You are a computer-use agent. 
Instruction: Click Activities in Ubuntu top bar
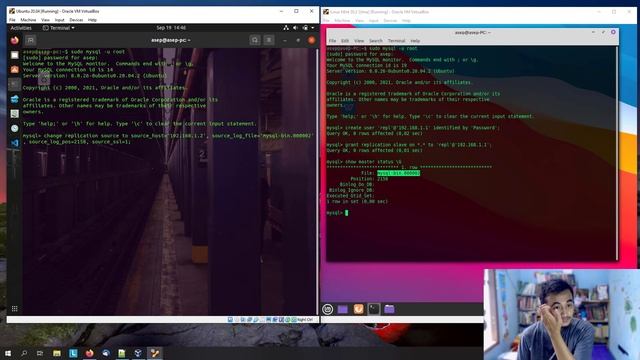tap(21, 28)
